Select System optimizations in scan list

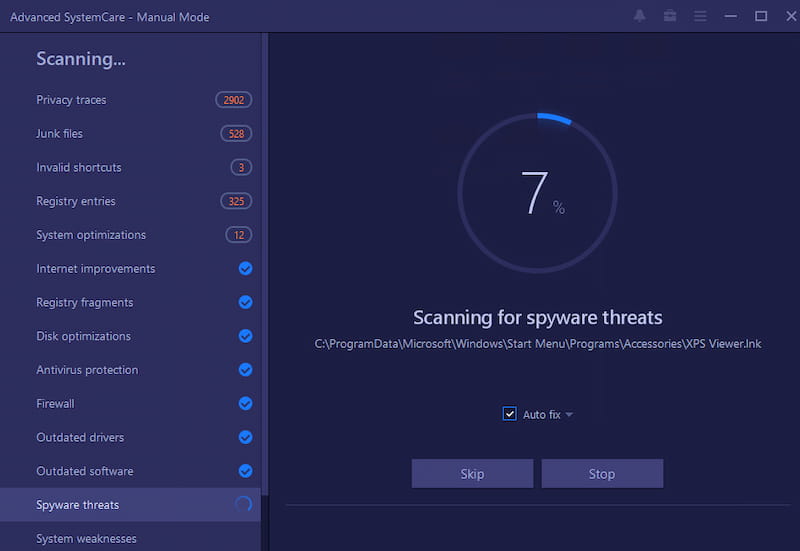130,235
